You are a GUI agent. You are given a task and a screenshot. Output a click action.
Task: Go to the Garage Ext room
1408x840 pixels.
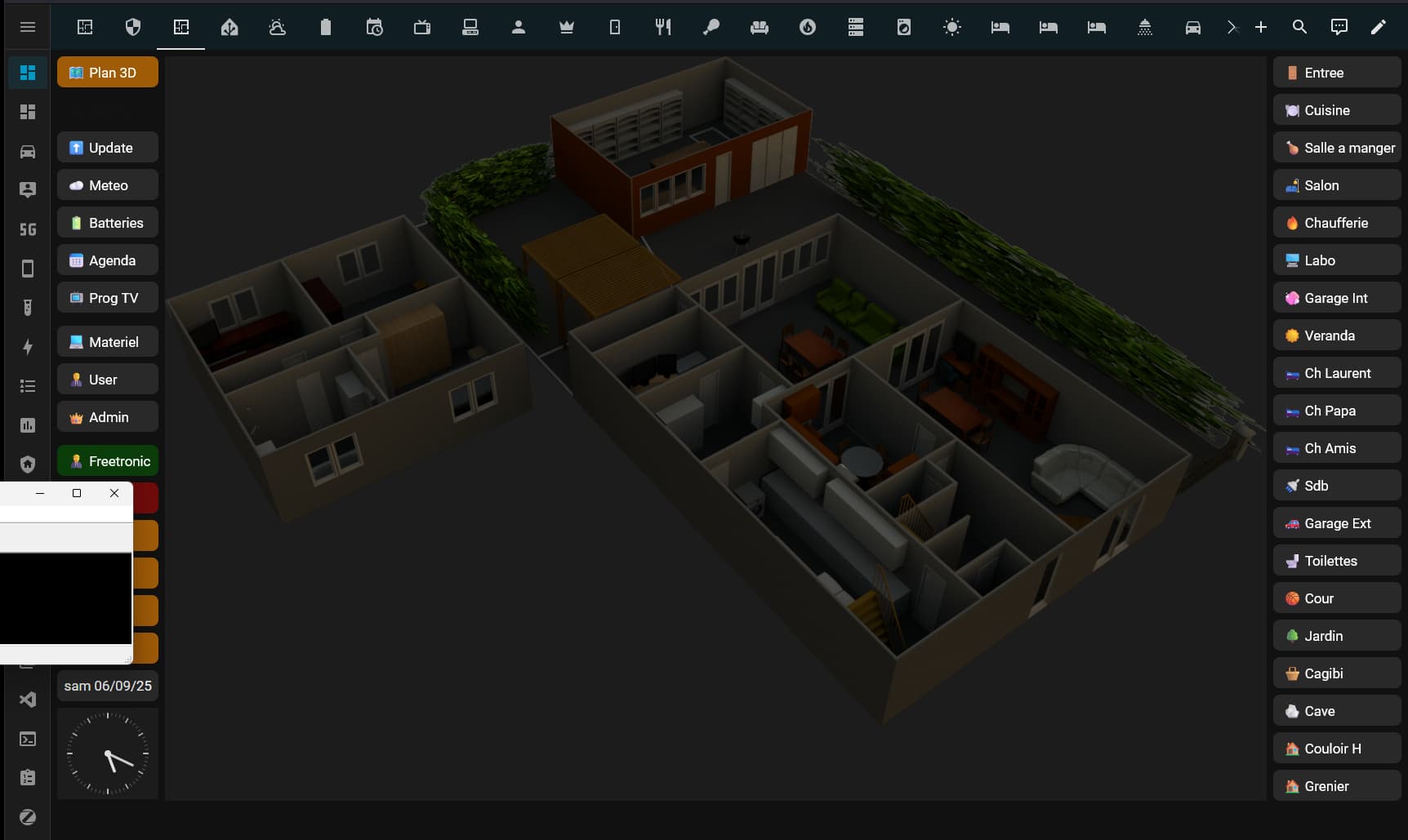[x=1337, y=523]
